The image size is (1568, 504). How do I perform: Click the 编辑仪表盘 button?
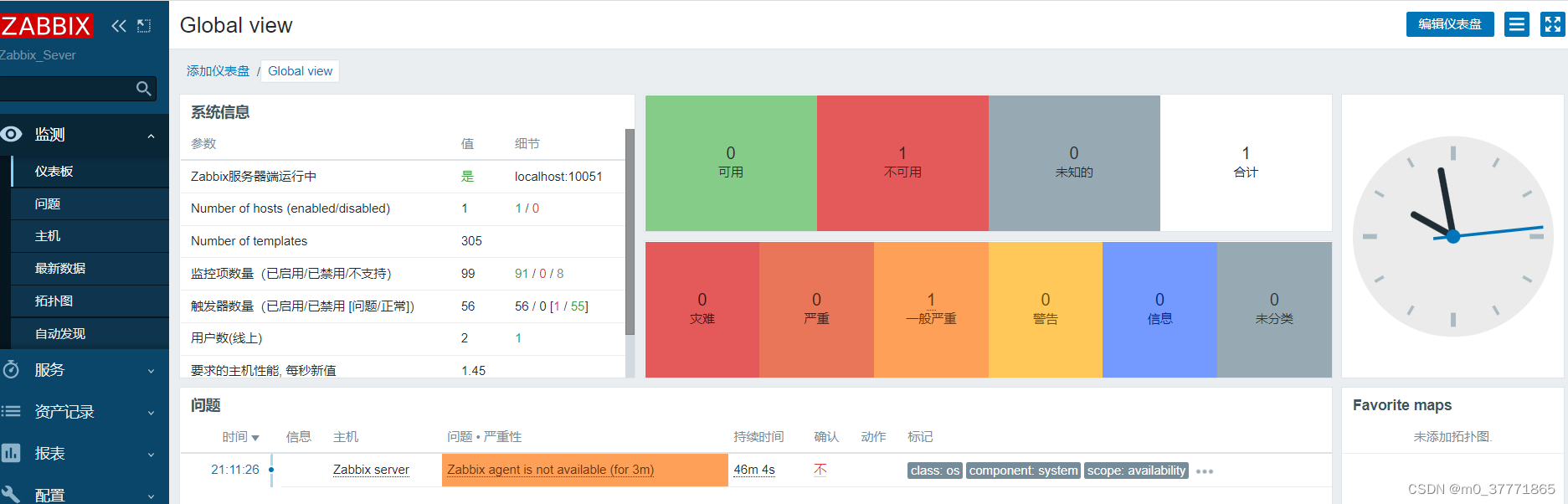[1450, 24]
